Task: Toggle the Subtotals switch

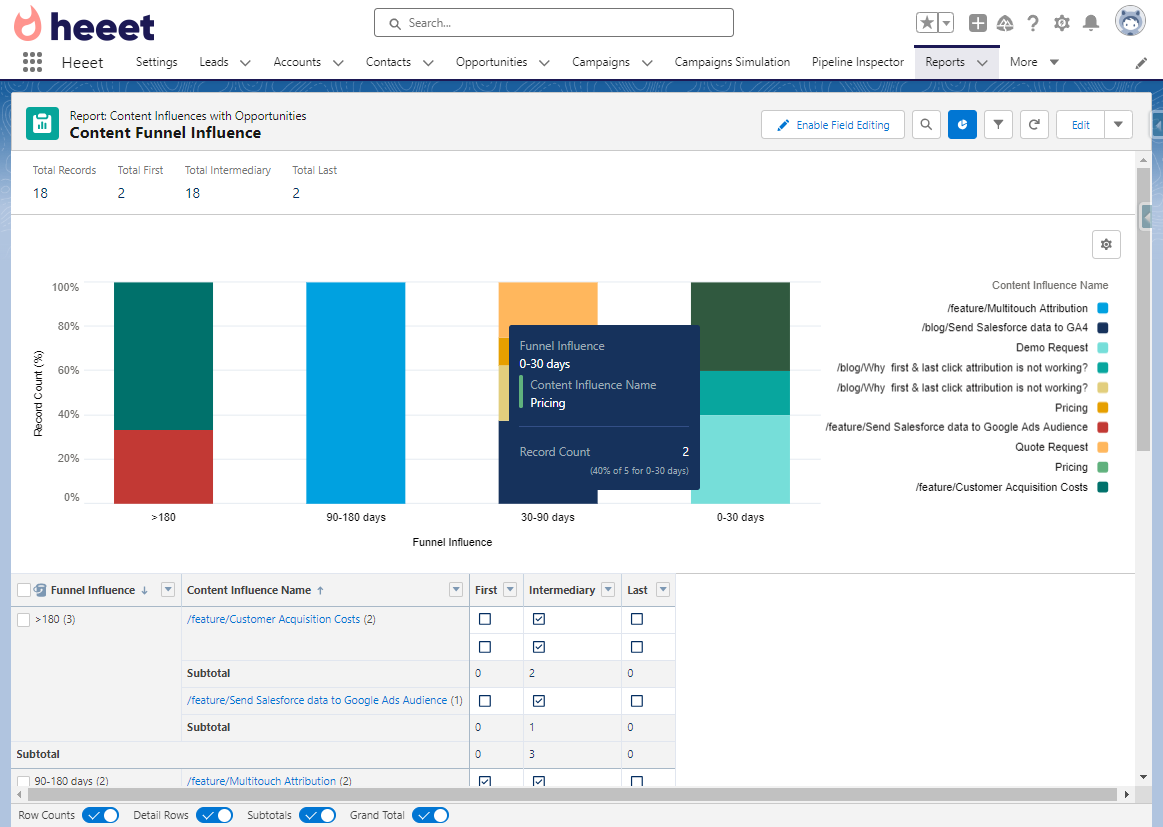Action: [317, 815]
